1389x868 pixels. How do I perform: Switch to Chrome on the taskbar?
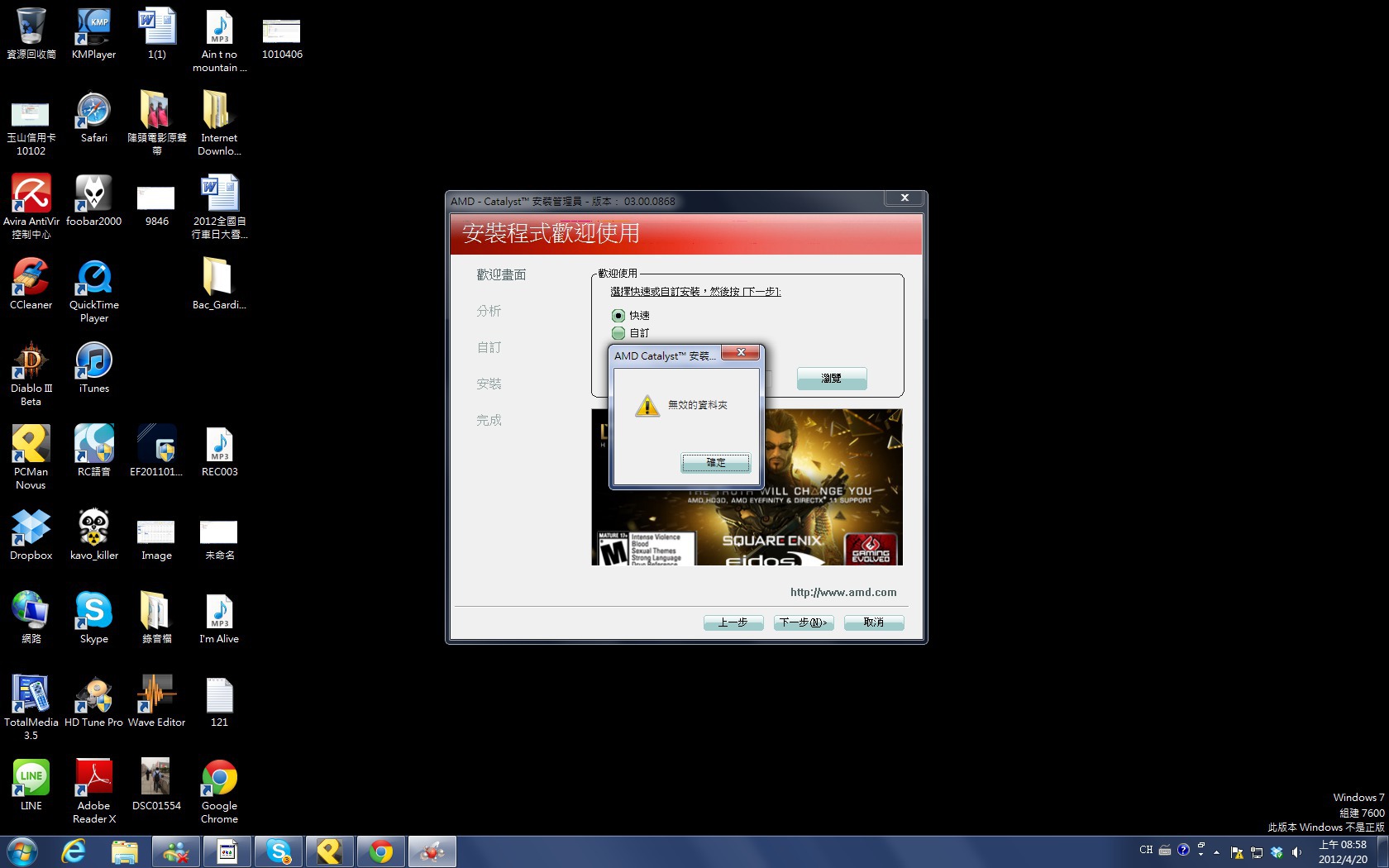[x=381, y=851]
